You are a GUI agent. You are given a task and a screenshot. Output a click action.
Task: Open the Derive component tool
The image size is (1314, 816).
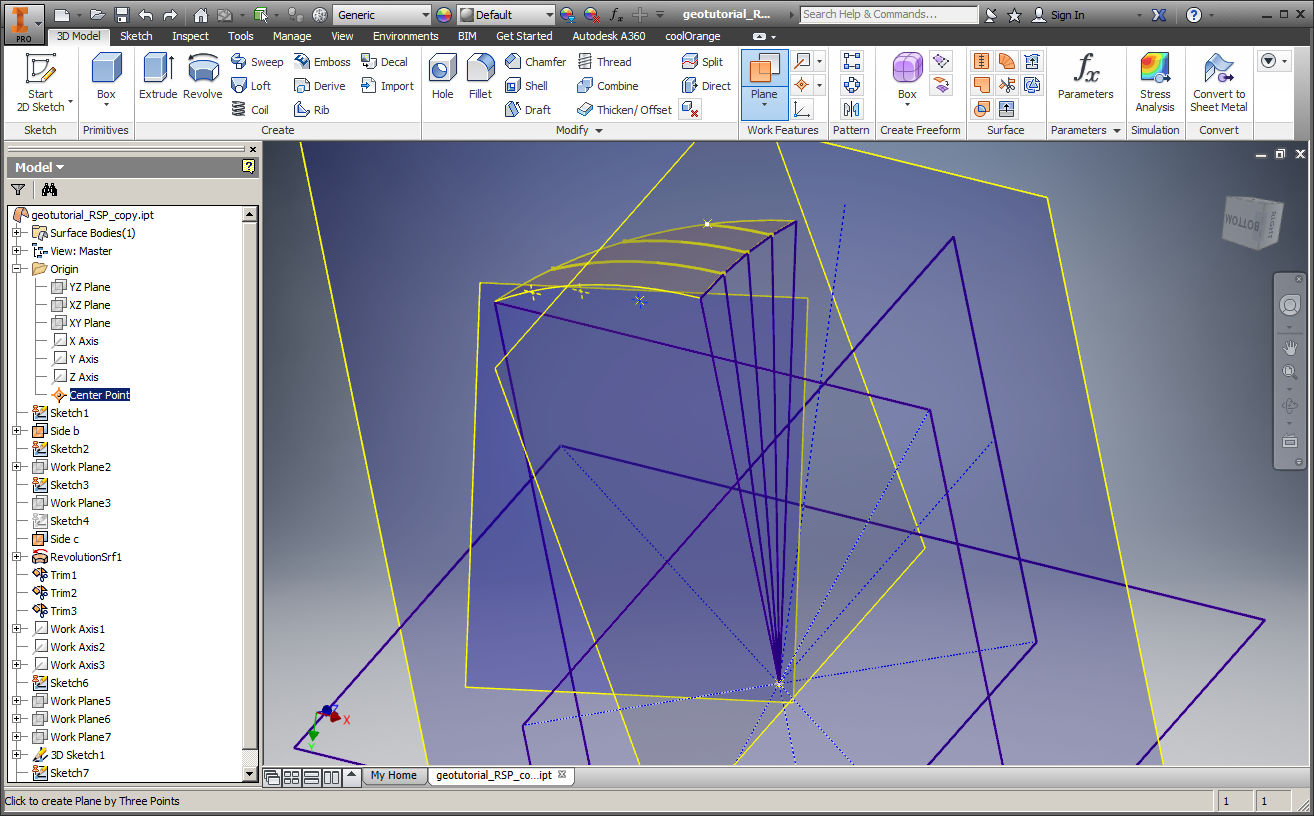click(x=320, y=86)
